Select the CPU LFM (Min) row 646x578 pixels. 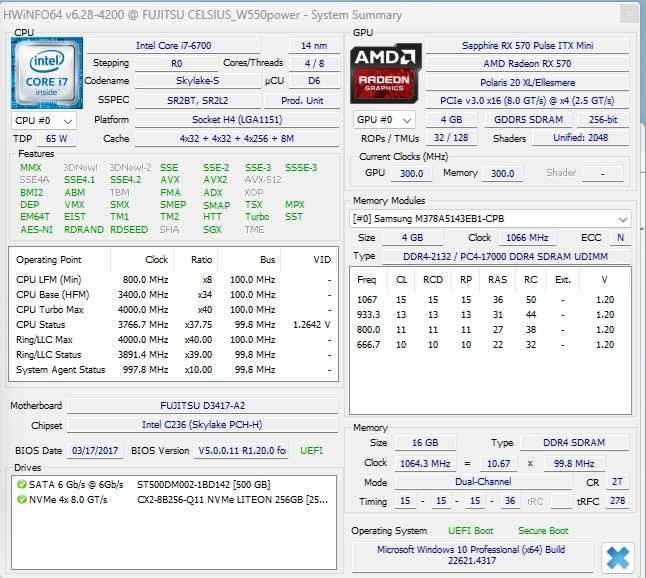(x=173, y=280)
